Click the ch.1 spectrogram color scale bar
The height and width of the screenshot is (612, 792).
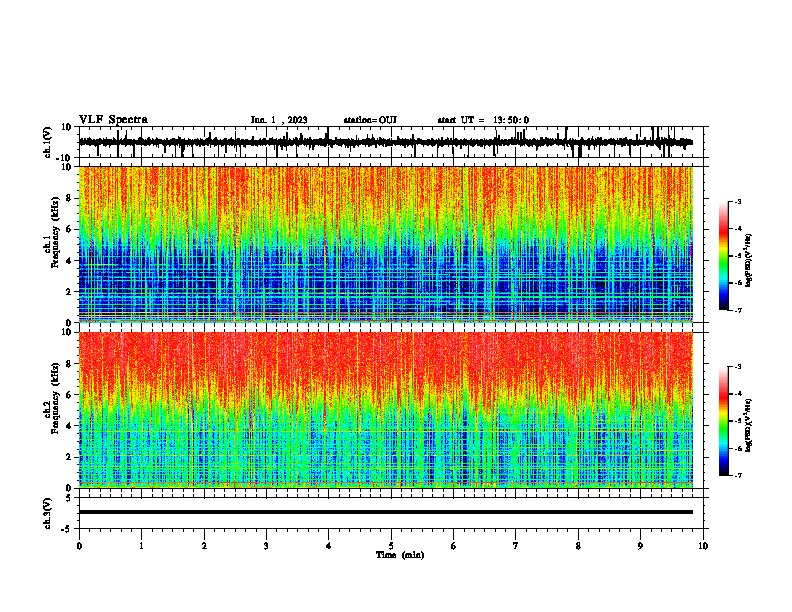click(724, 256)
